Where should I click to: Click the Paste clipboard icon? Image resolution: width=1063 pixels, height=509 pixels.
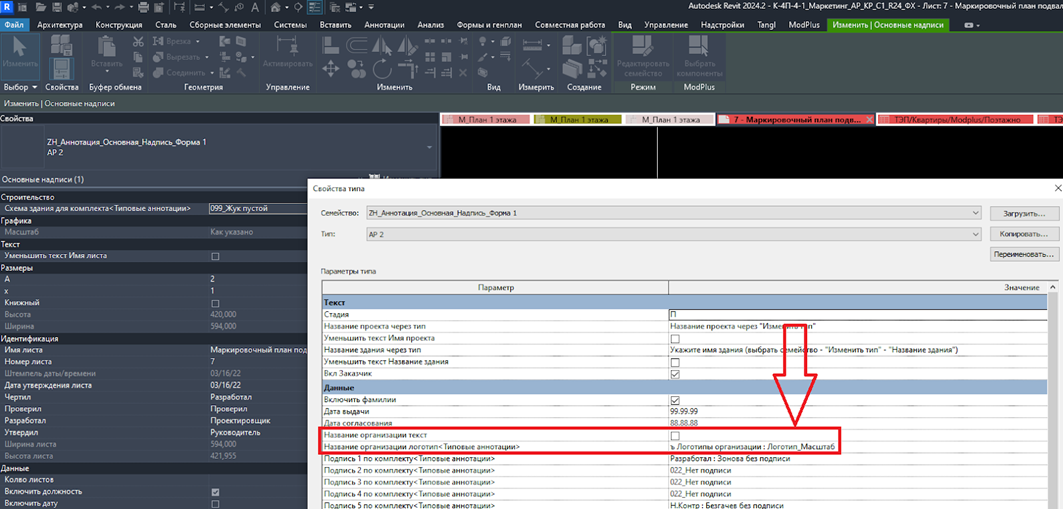point(107,47)
